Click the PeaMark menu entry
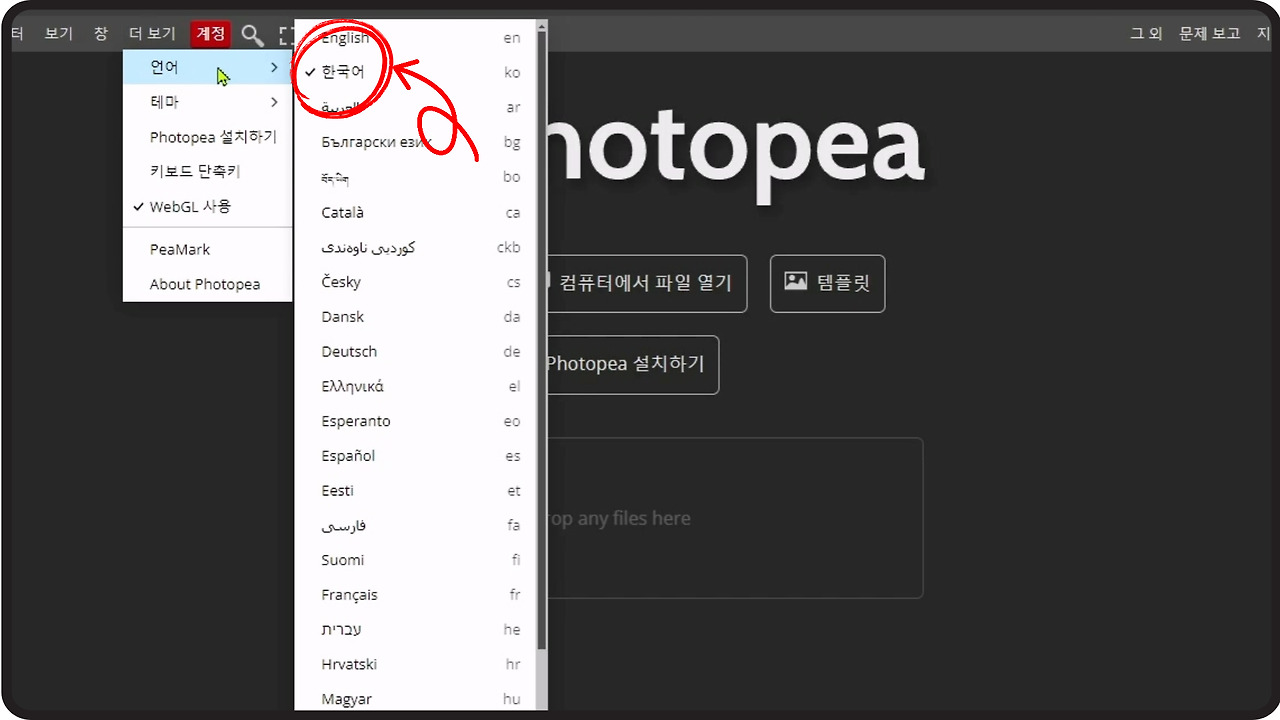1280x720 pixels. tap(180, 249)
